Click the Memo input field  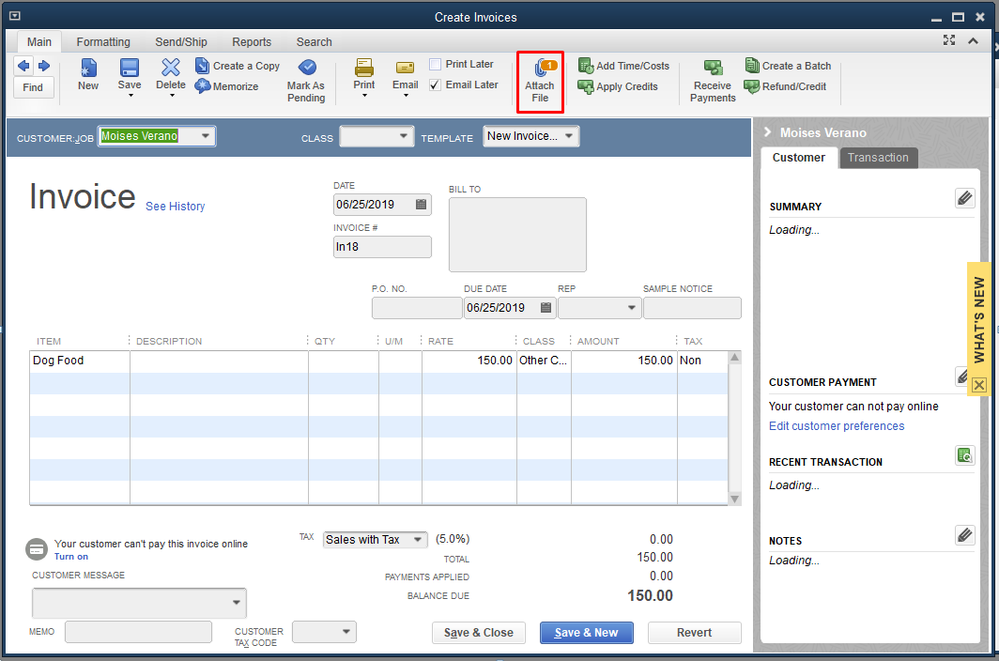click(x=138, y=632)
